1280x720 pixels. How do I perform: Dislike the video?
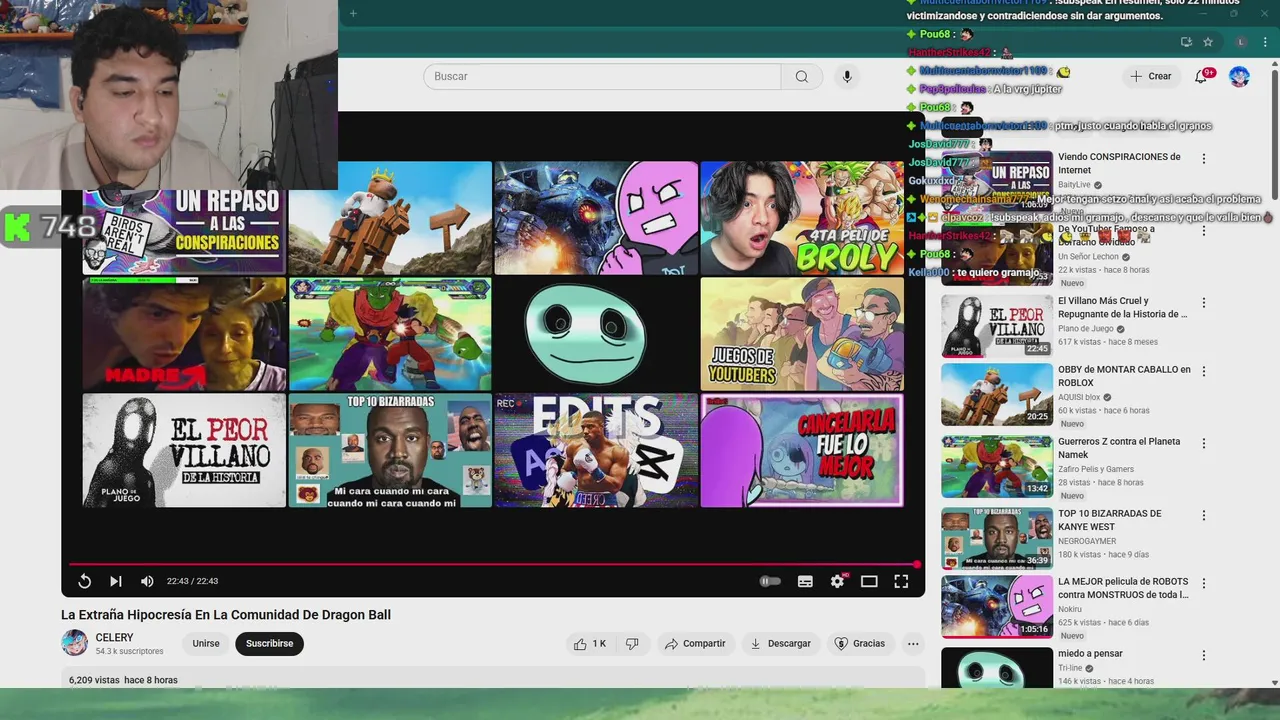coord(632,644)
